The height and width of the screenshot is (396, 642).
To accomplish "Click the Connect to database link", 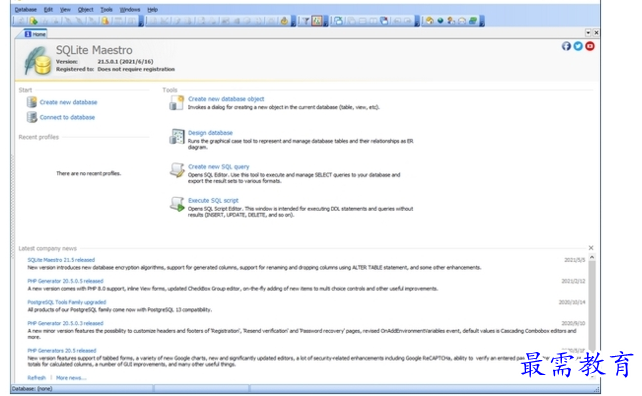I will point(67,117).
